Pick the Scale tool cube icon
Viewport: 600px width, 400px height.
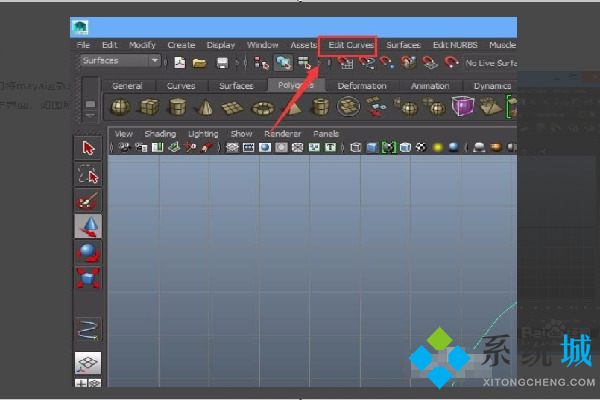click(x=88, y=277)
